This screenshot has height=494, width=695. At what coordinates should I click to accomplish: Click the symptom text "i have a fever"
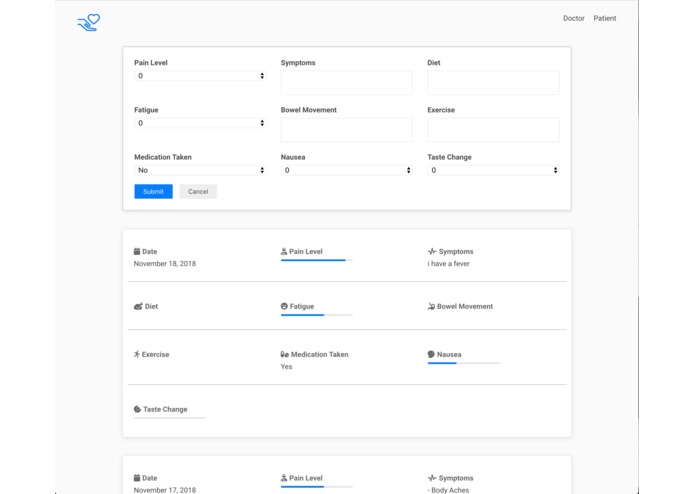coord(449,264)
